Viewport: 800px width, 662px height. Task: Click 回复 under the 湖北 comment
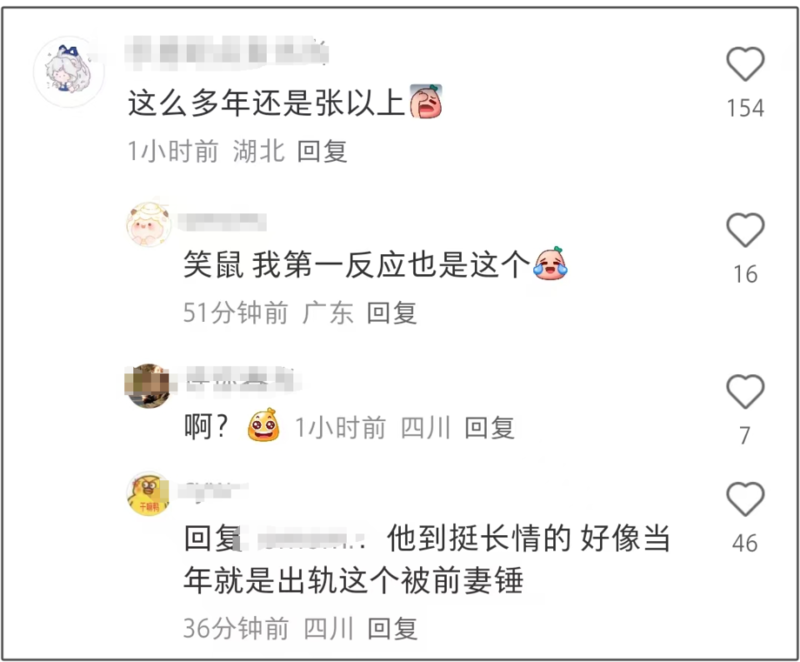(x=322, y=151)
